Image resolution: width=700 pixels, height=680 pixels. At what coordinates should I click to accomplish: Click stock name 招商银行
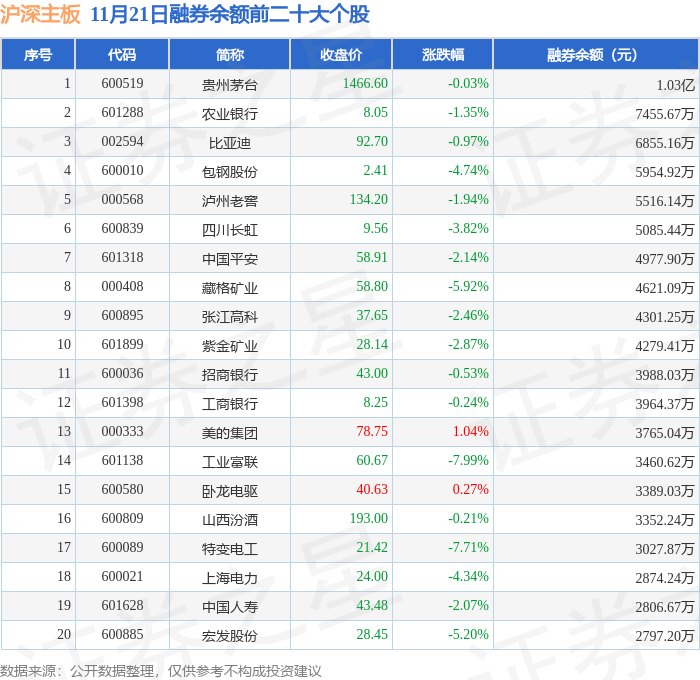point(229,375)
